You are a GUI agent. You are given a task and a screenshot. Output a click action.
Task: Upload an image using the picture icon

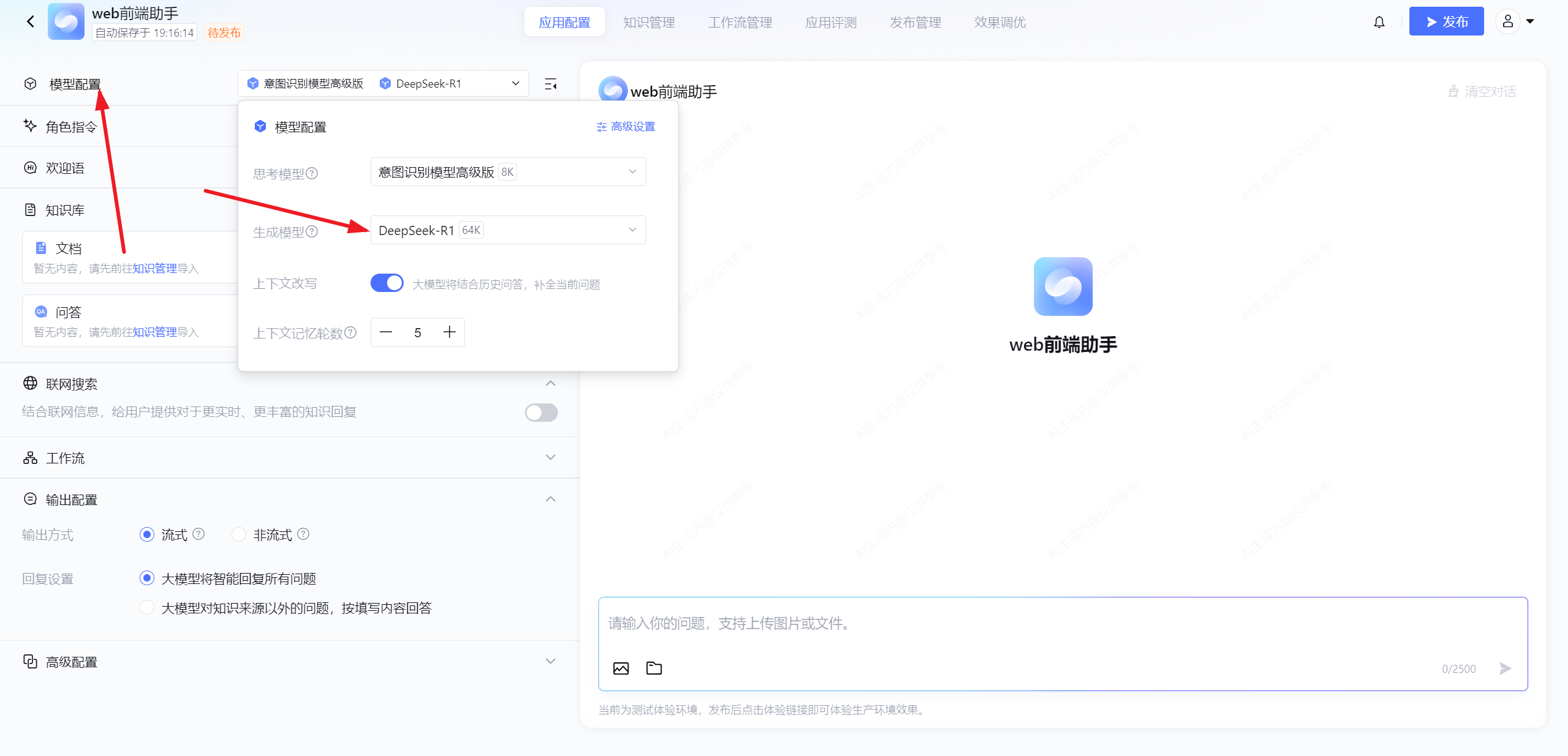tap(621, 668)
